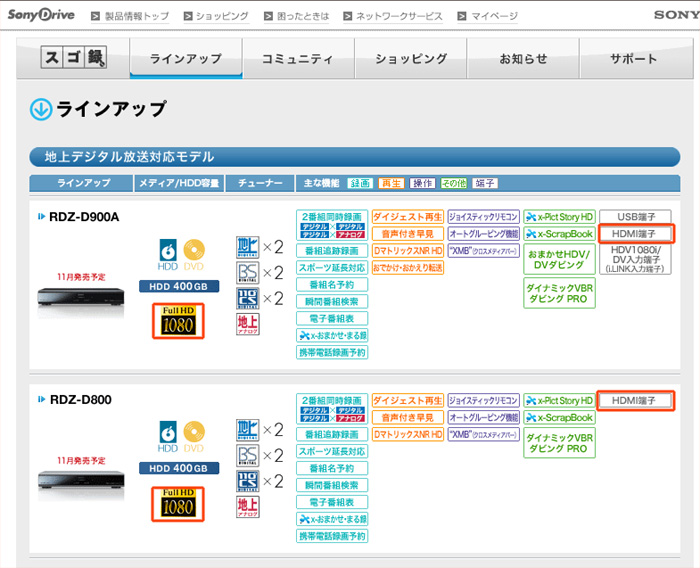
Task: Select the 録画 feature filter tag
Action: 359,183
